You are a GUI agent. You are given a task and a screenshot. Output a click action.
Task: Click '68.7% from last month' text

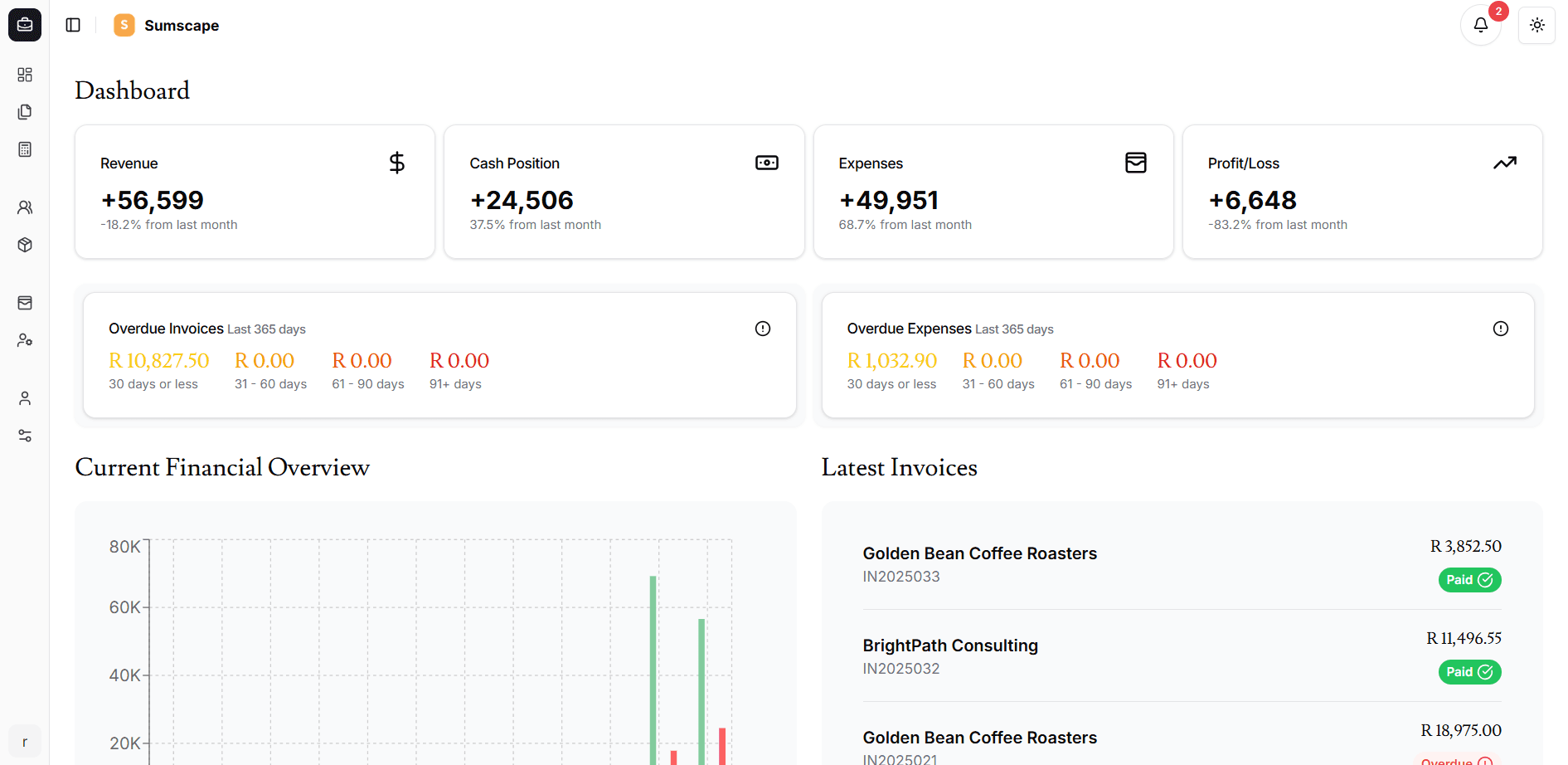(x=905, y=225)
